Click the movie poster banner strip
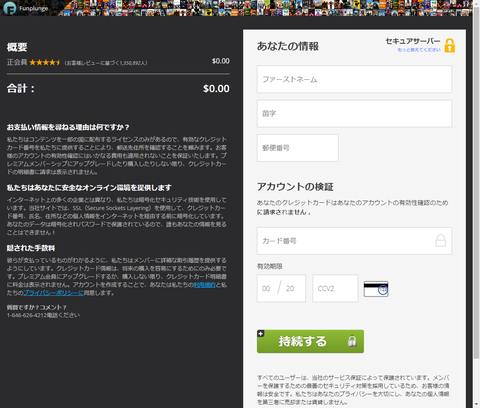Viewport: 480px width, 408px height. coord(265,8)
